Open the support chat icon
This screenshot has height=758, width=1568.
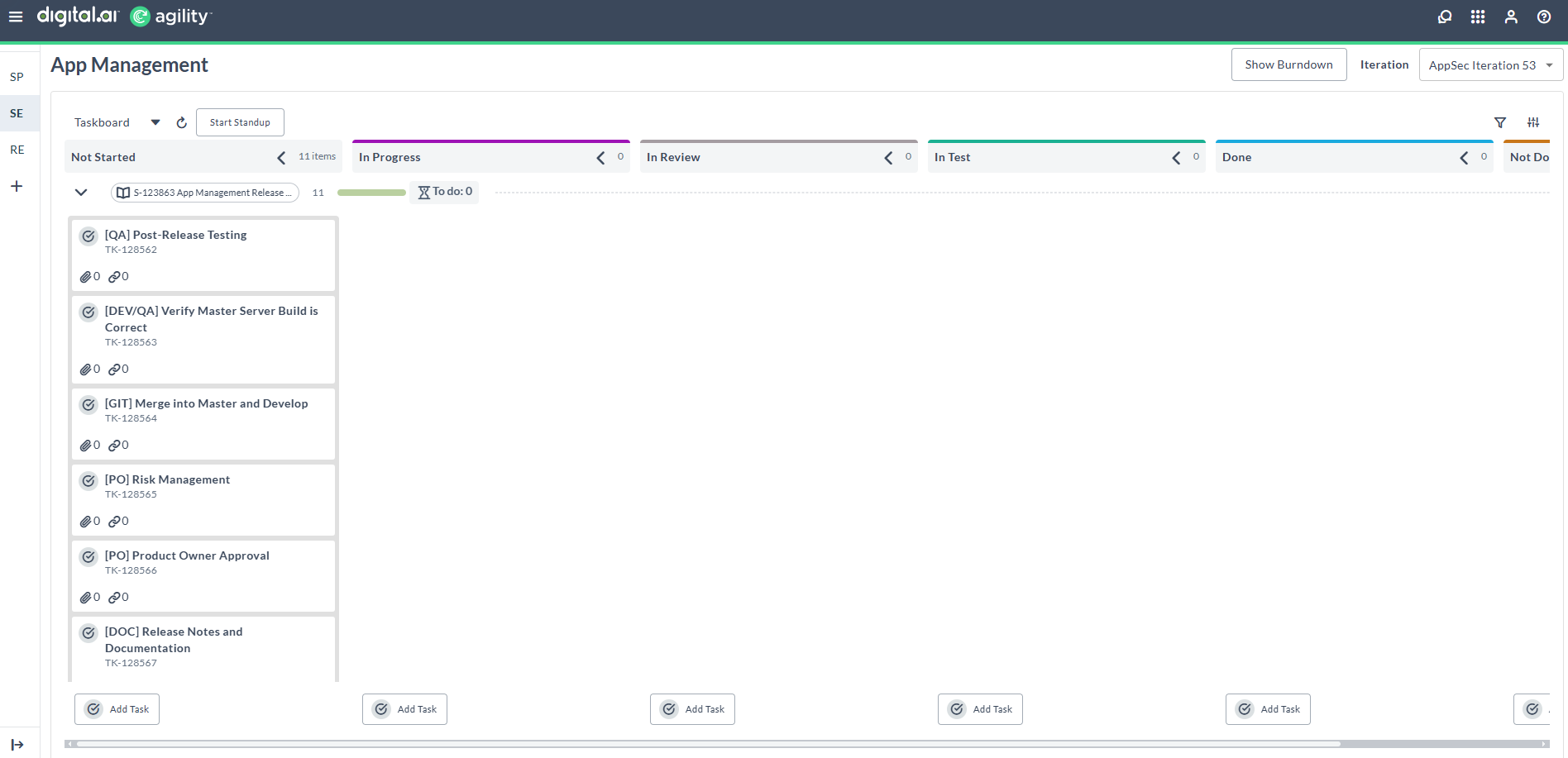(x=1445, y=17)
